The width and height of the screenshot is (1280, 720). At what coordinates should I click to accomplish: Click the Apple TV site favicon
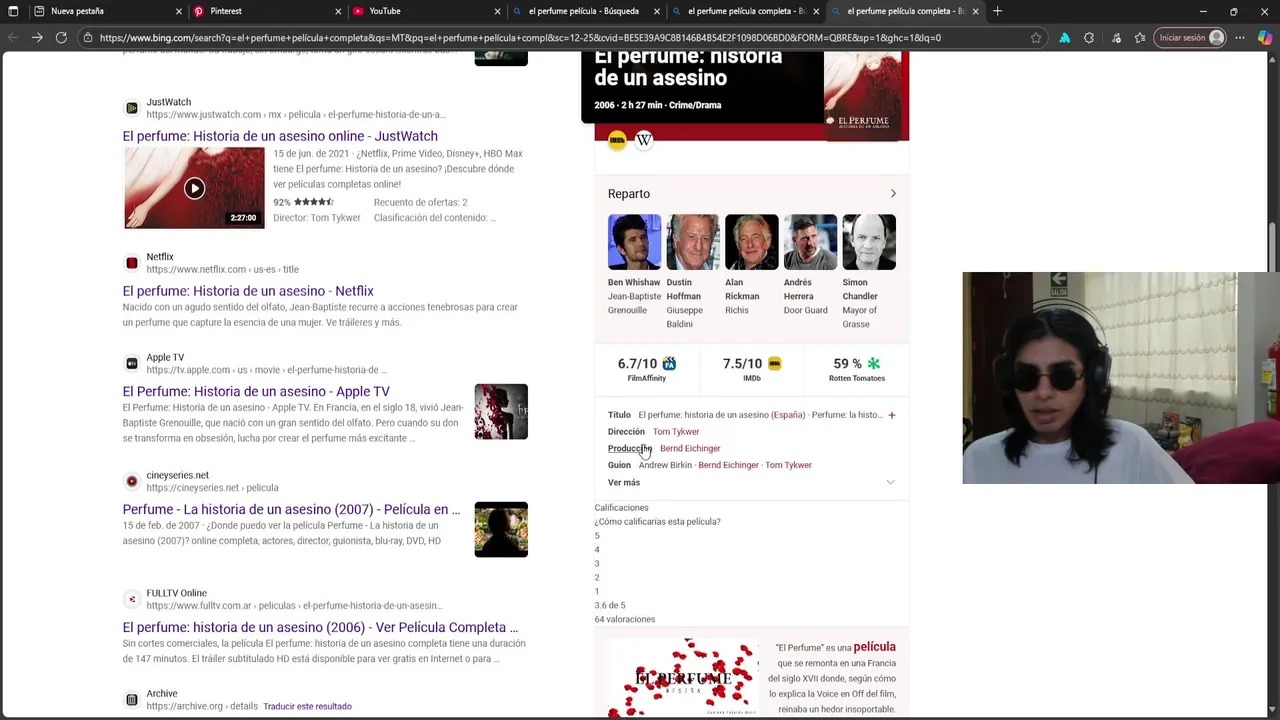pyautogui.click(x=132, y=363)
